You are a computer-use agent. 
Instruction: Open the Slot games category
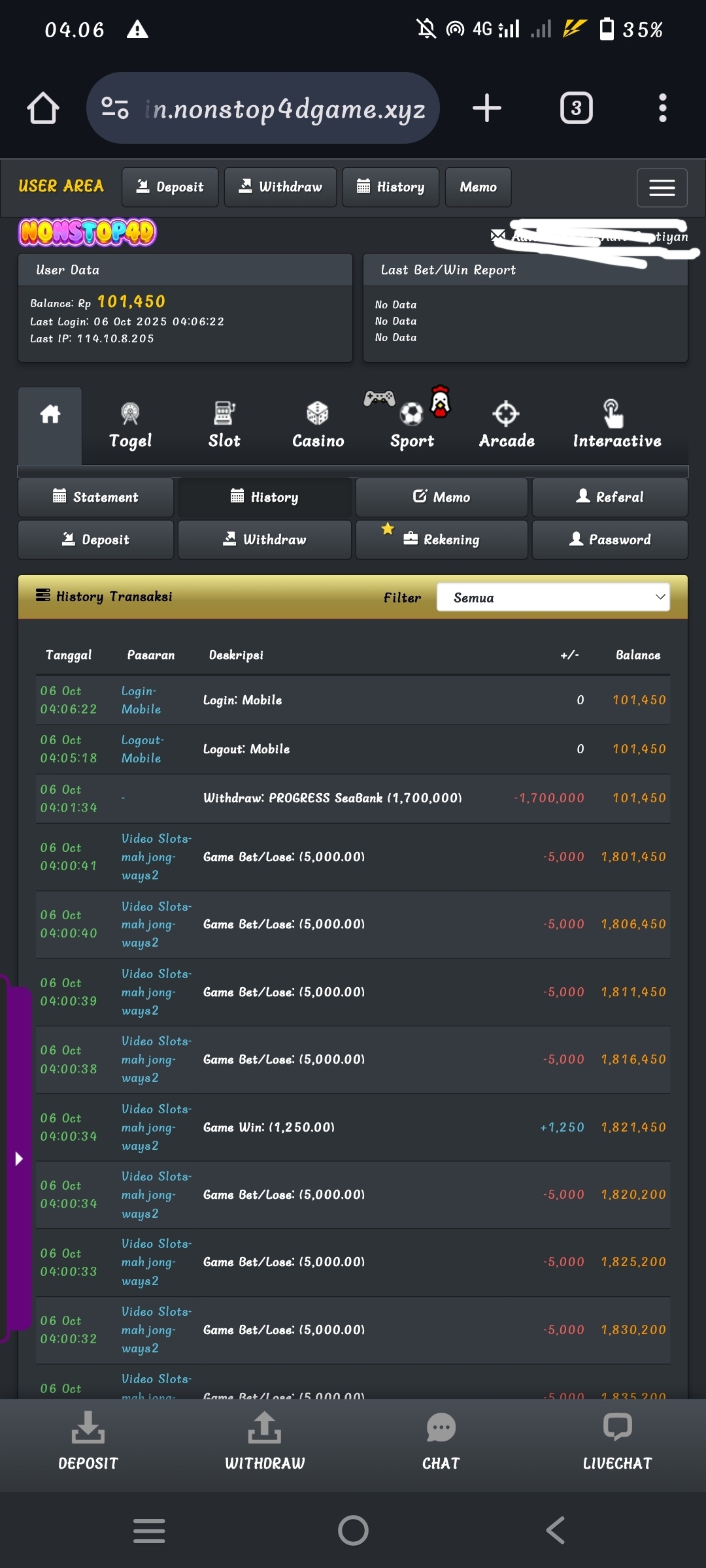coord(224,425)
